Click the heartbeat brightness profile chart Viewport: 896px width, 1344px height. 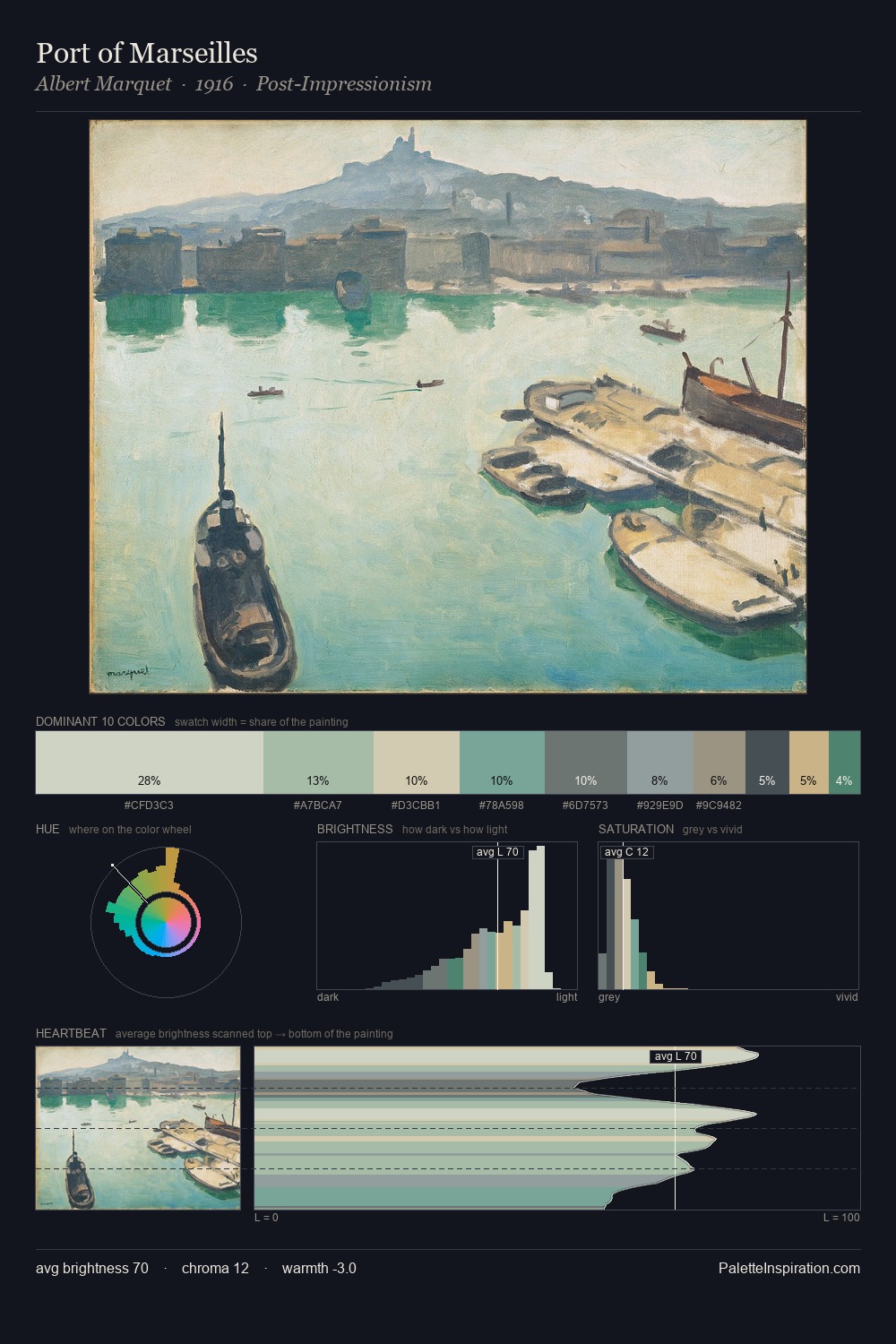pos(557,1128)
